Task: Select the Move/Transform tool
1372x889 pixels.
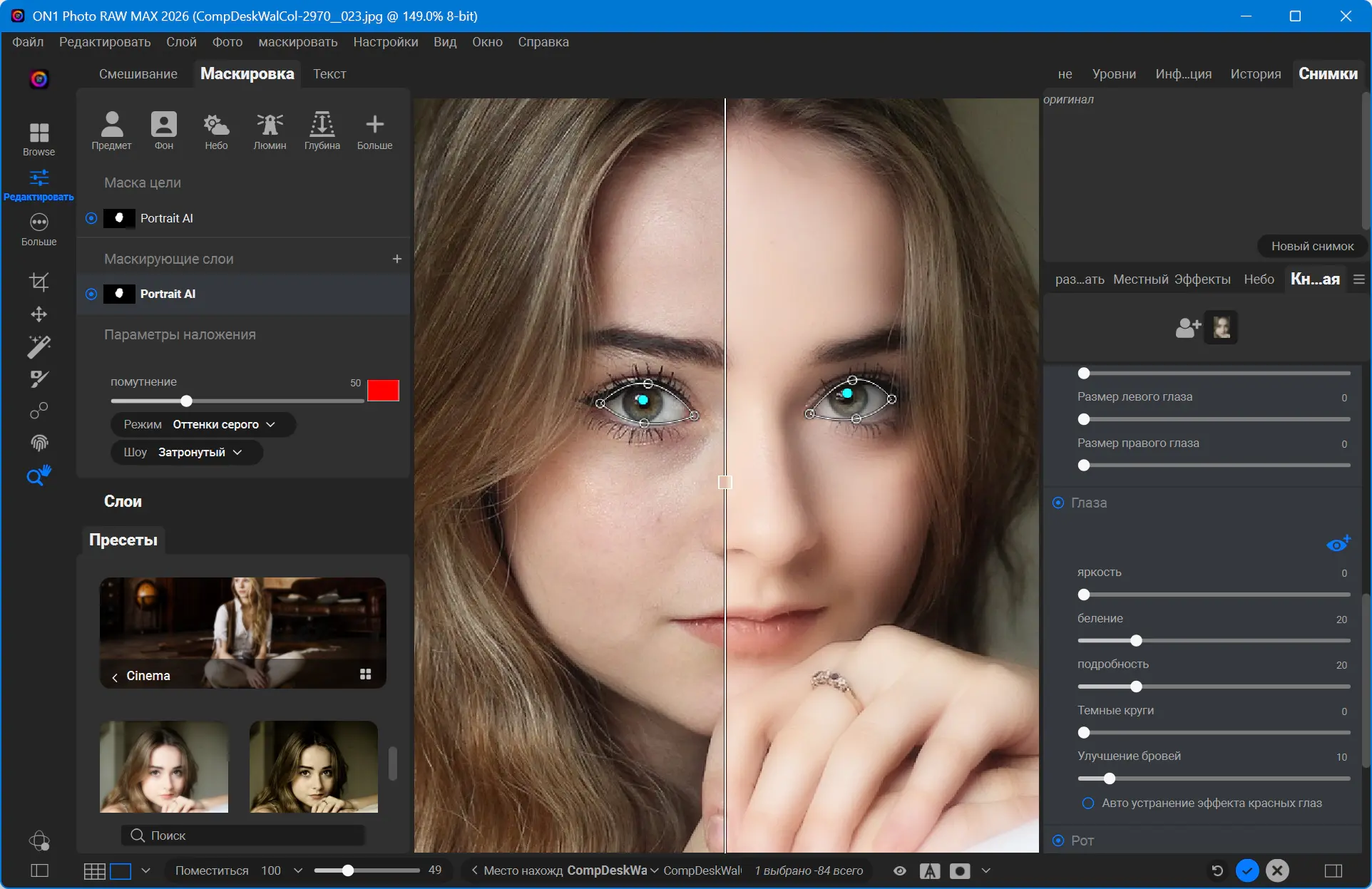Action: (x=39, y=314)
